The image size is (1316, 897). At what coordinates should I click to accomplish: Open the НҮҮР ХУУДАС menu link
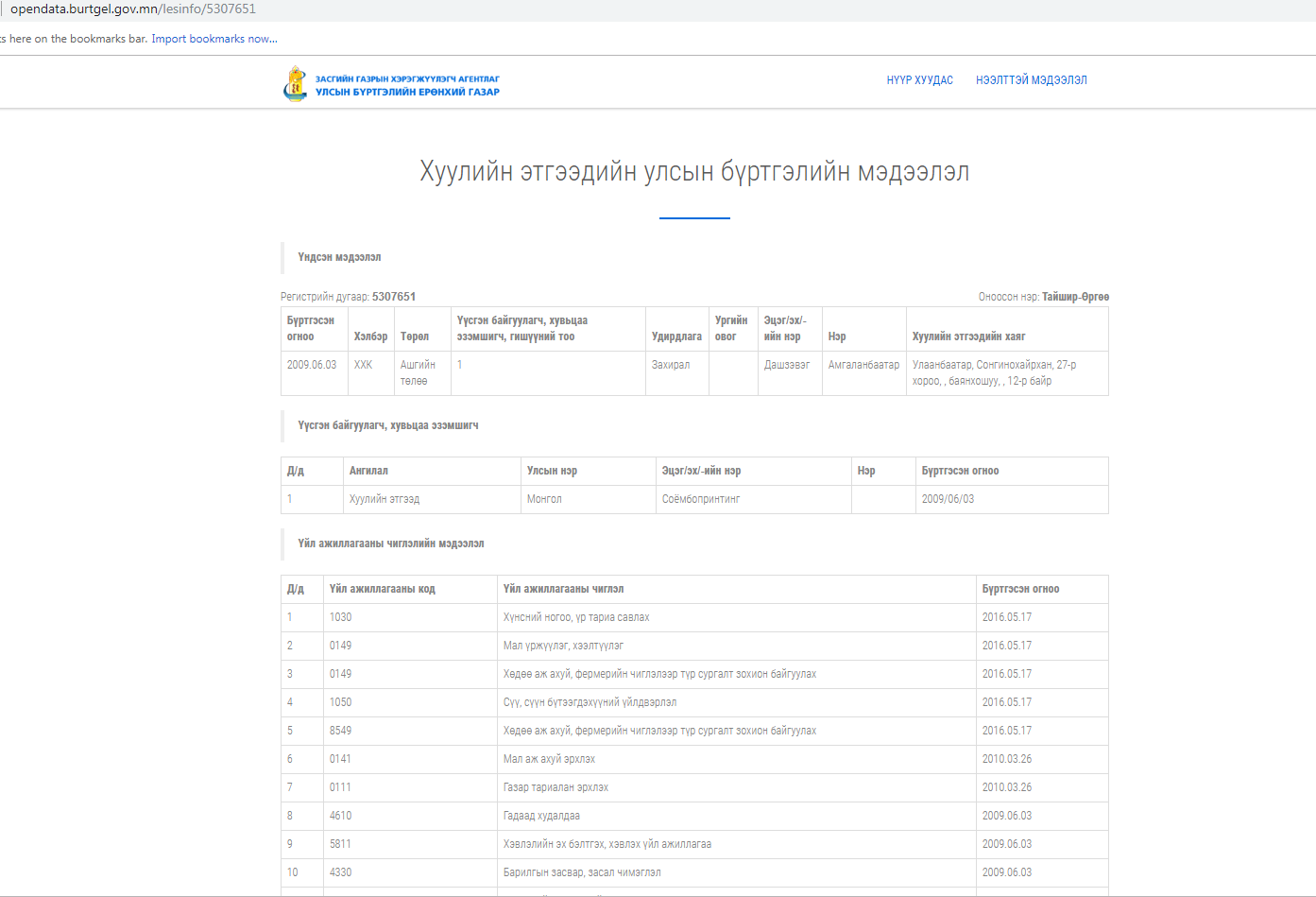tap(919, 80)
